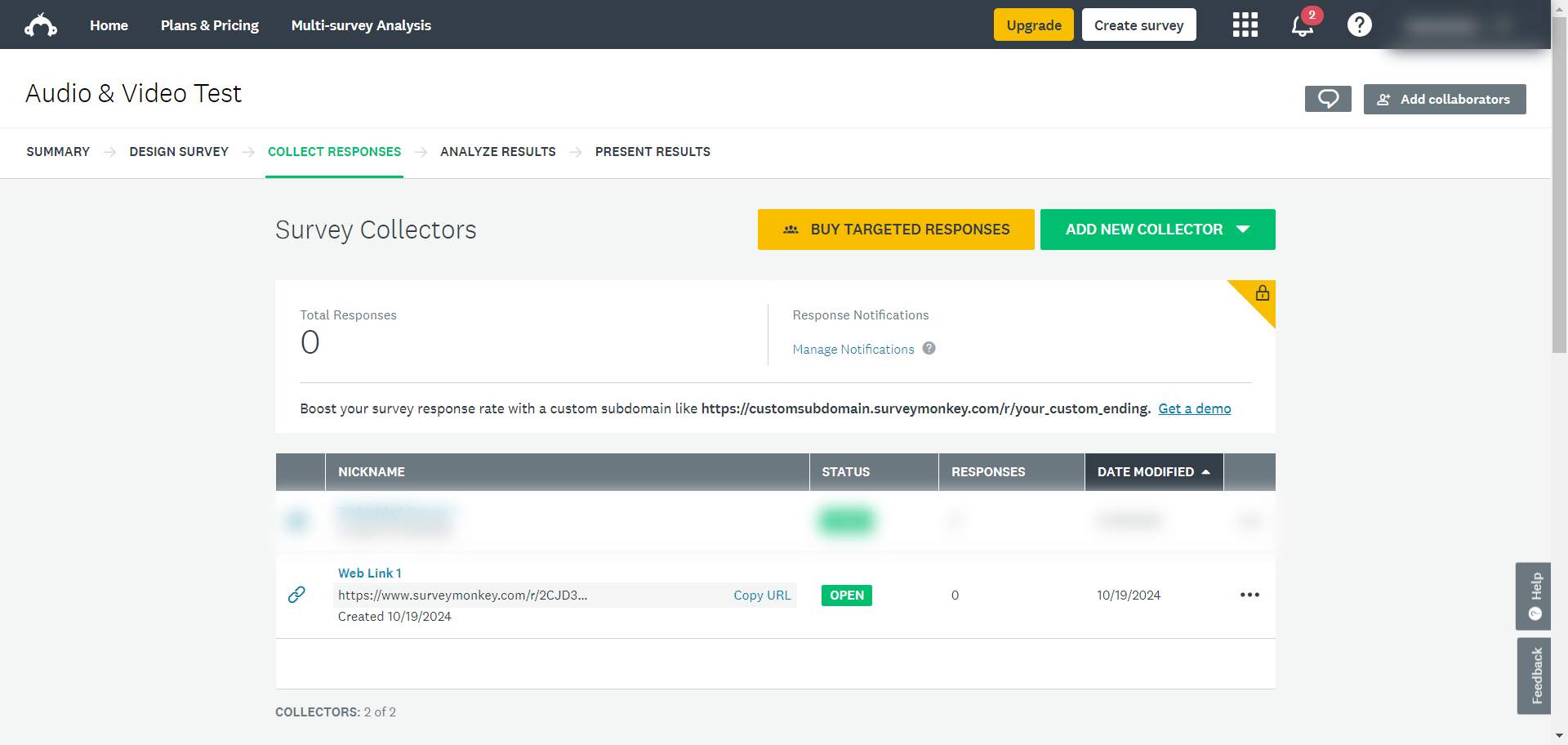This screenshot has width=1568, height=745.
Task: Click the SurveyMonkey logo icon
Action: (41, 25)
